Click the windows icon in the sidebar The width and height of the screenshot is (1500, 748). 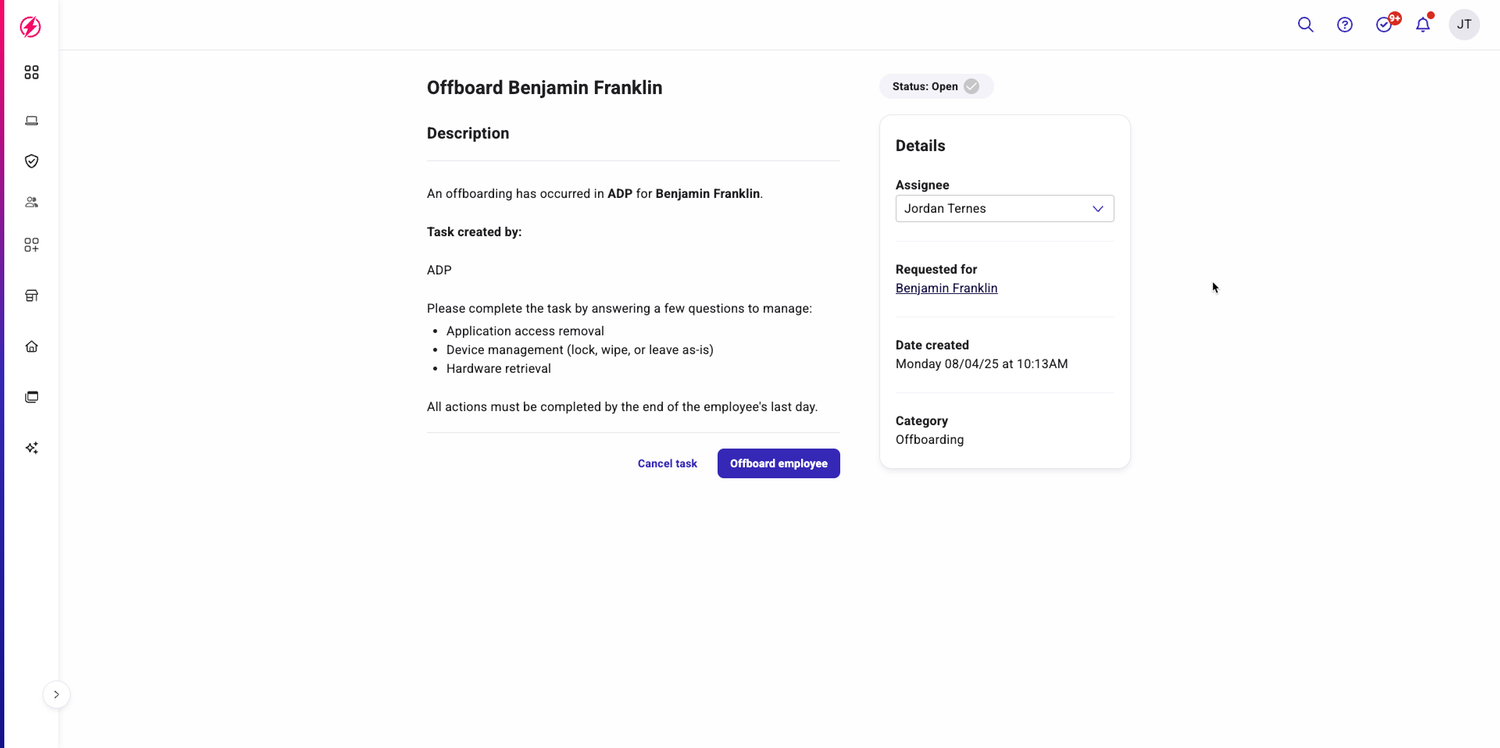tap(31, 396)
